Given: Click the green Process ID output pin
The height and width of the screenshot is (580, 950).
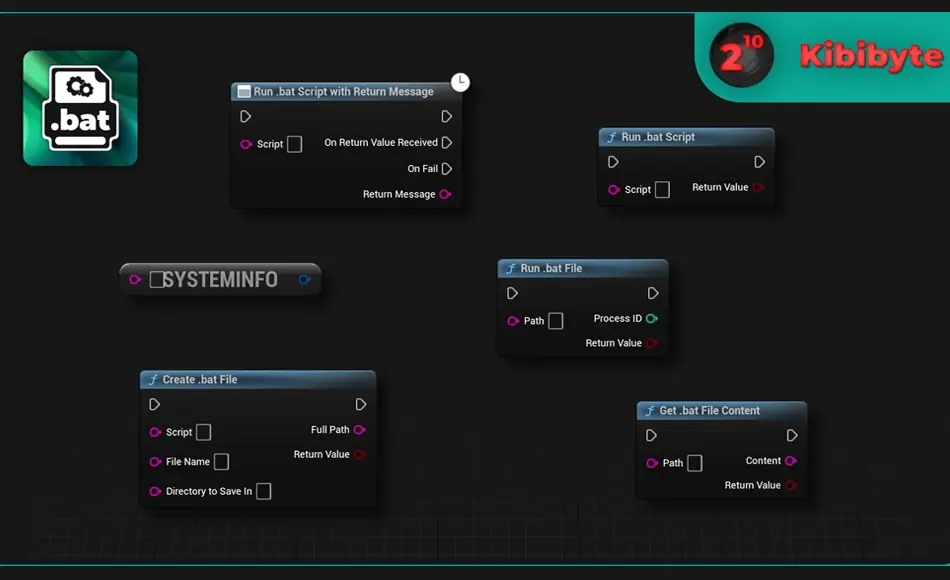Looking at the screenshot, I should click(652, 319).
